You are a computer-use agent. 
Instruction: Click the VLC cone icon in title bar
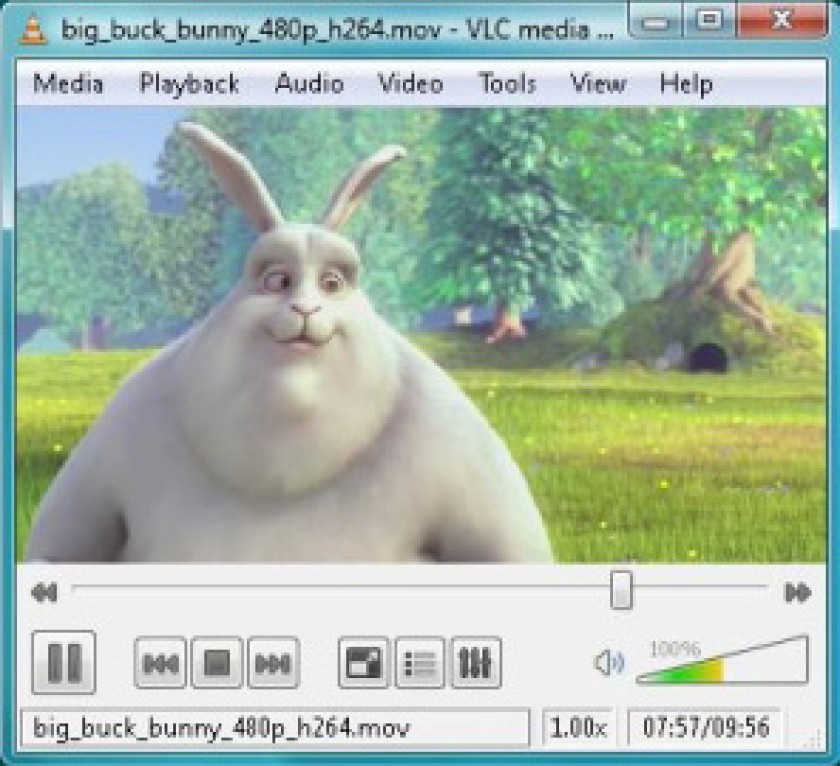click(x=34, y=28)
